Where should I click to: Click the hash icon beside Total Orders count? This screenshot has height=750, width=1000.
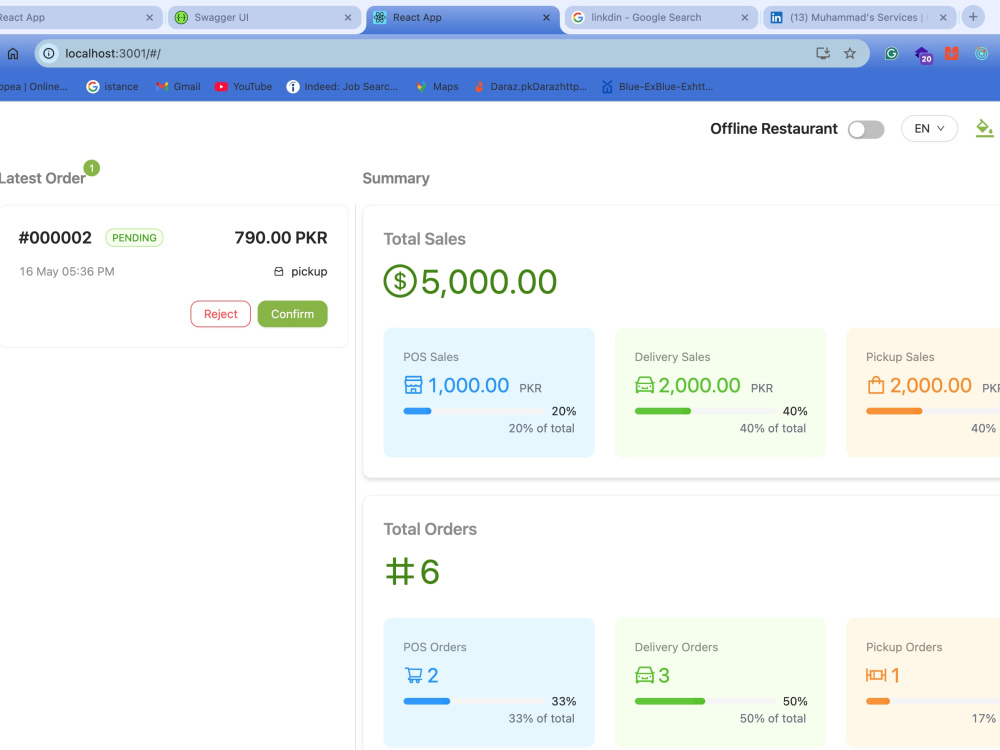coord(400,571)
